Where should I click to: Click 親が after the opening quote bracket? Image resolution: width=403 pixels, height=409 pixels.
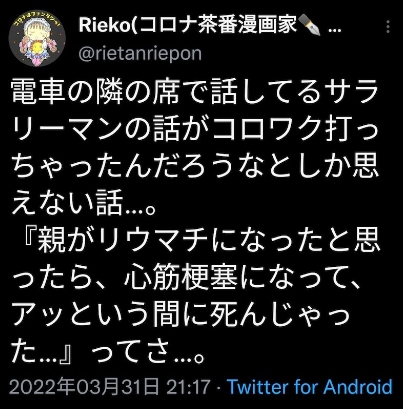65,241
